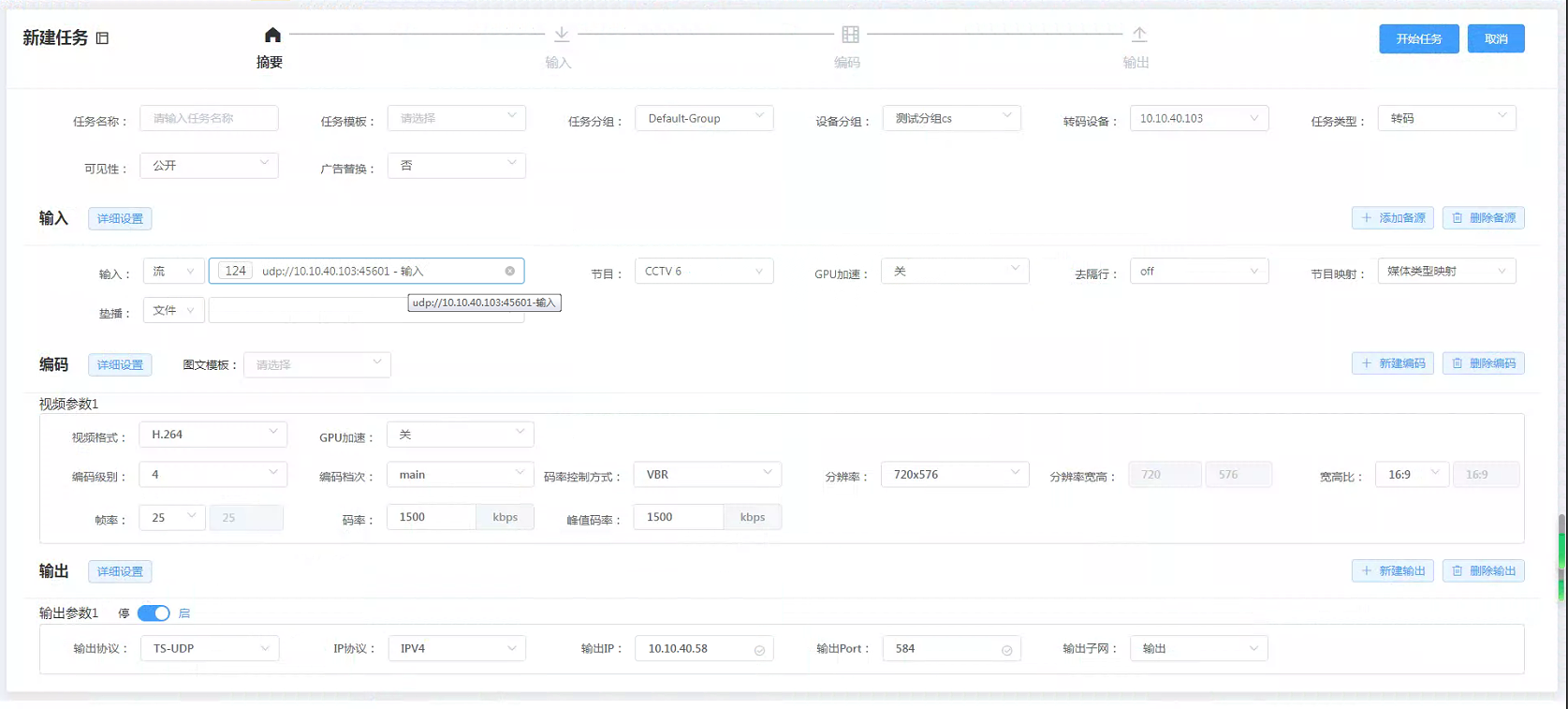Open the 输入 type 流 dropdown

(173, 271)
